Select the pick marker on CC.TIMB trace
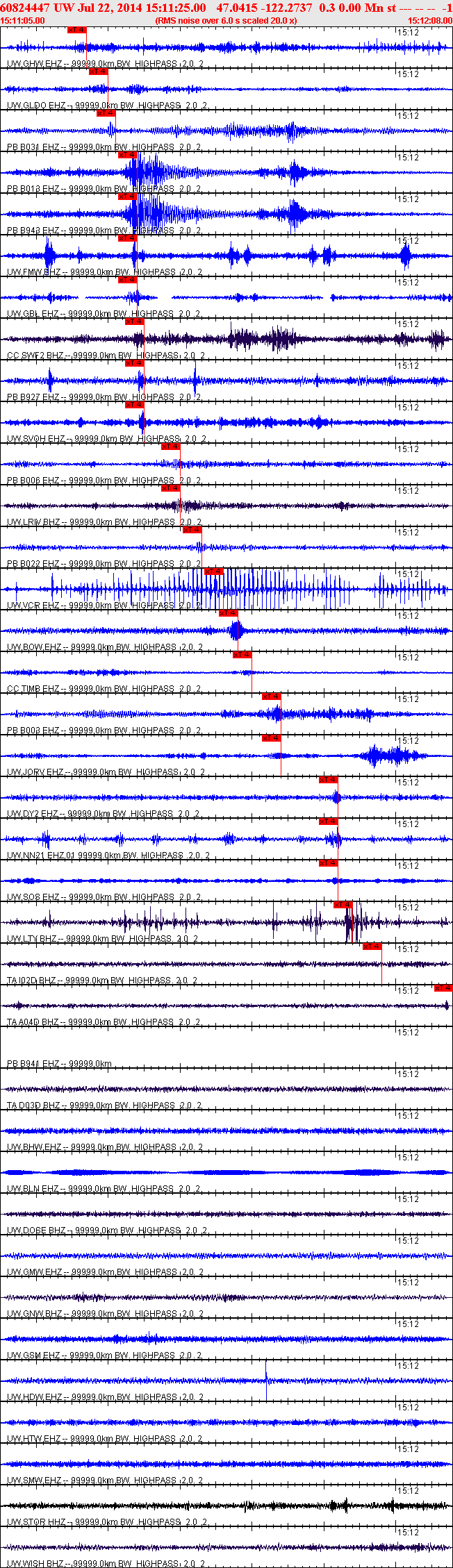 (x=242, y=655)
